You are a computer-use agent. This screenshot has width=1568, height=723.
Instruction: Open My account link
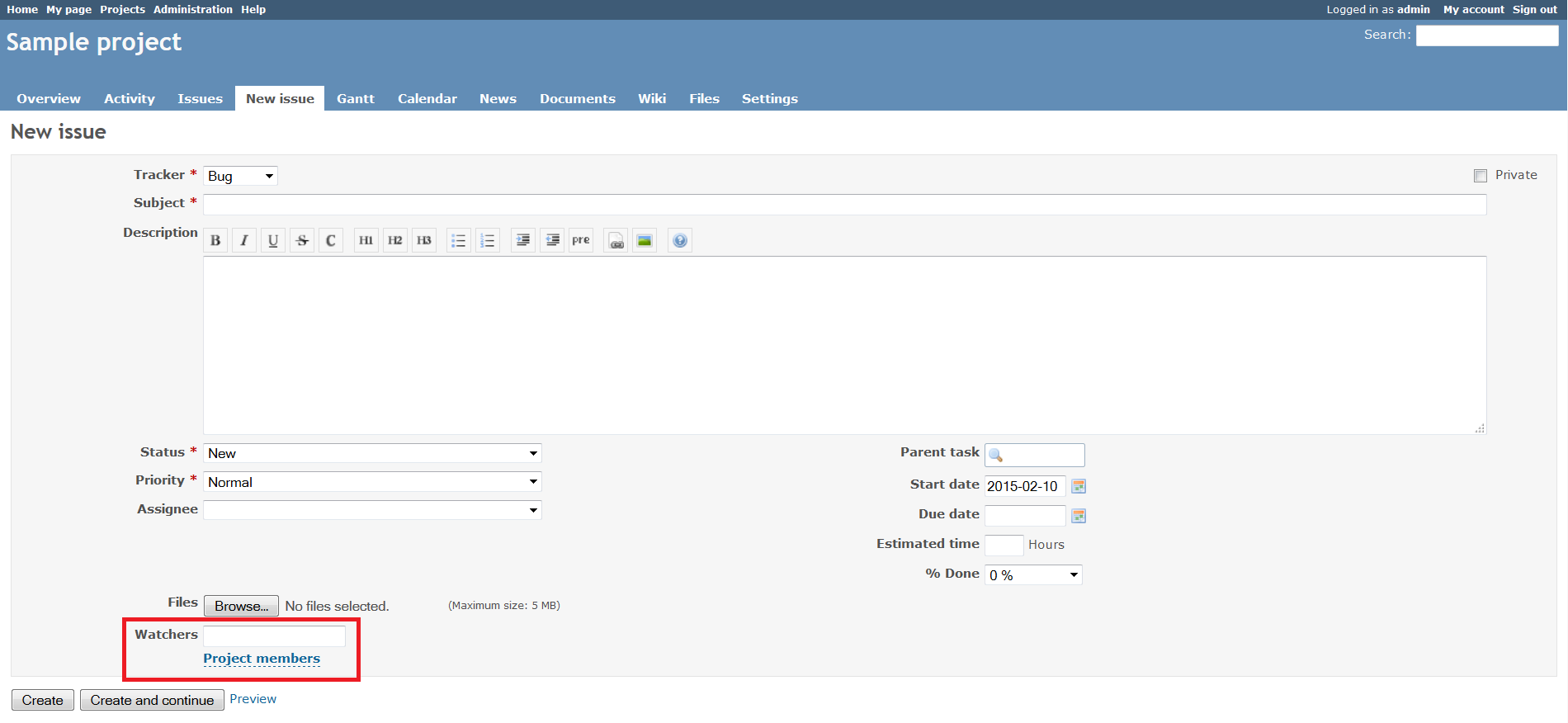[x=1474, y=10]
